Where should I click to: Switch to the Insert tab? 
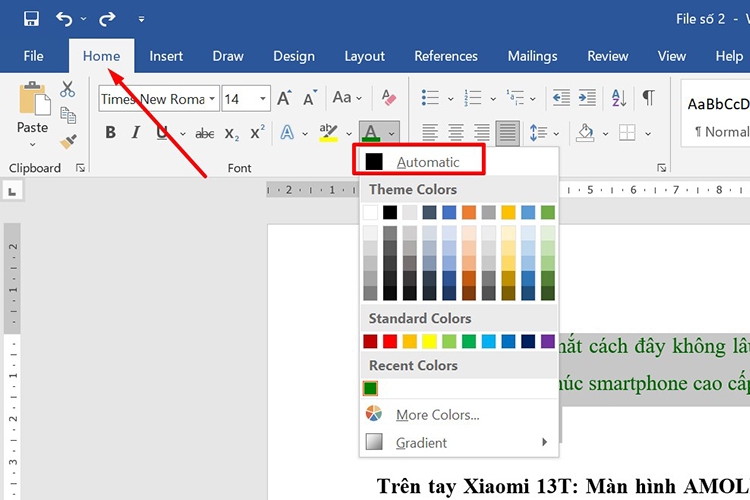166,56
